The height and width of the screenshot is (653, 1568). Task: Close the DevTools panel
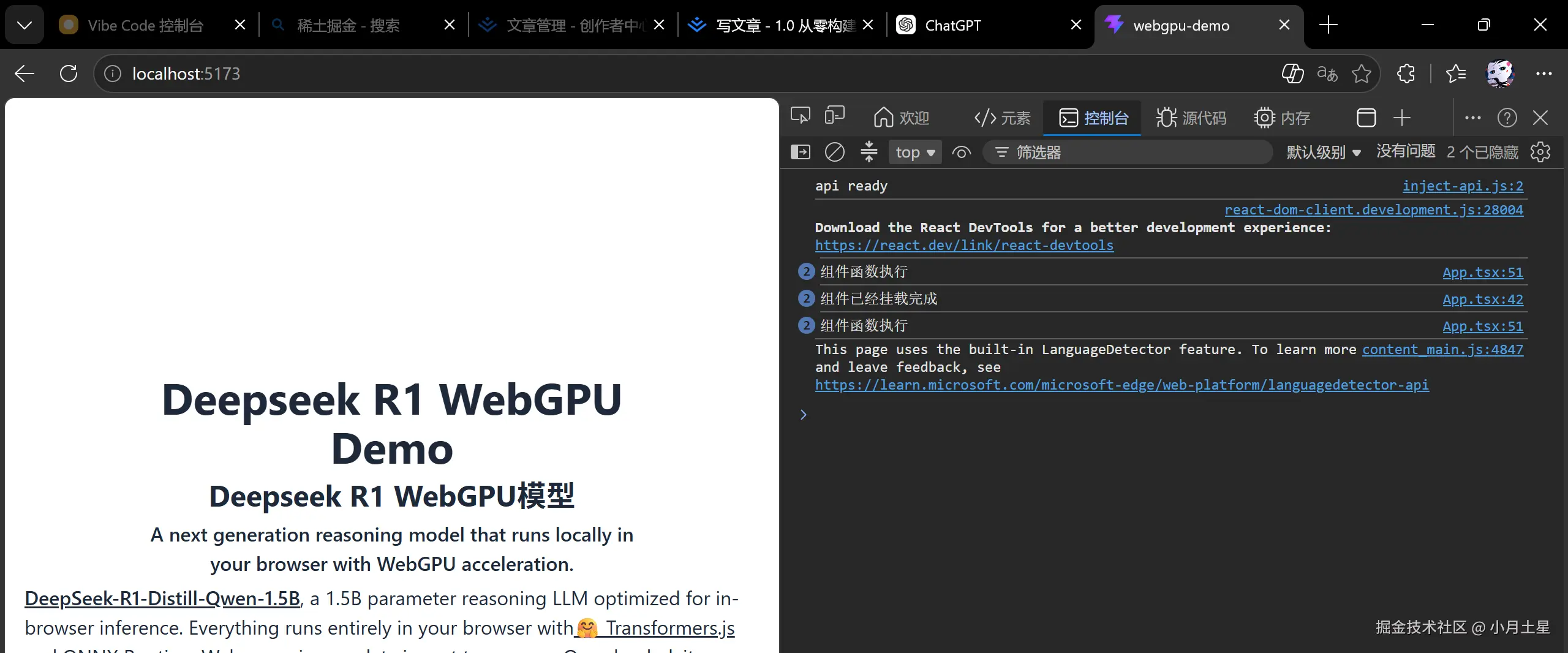click(1540, 118)
